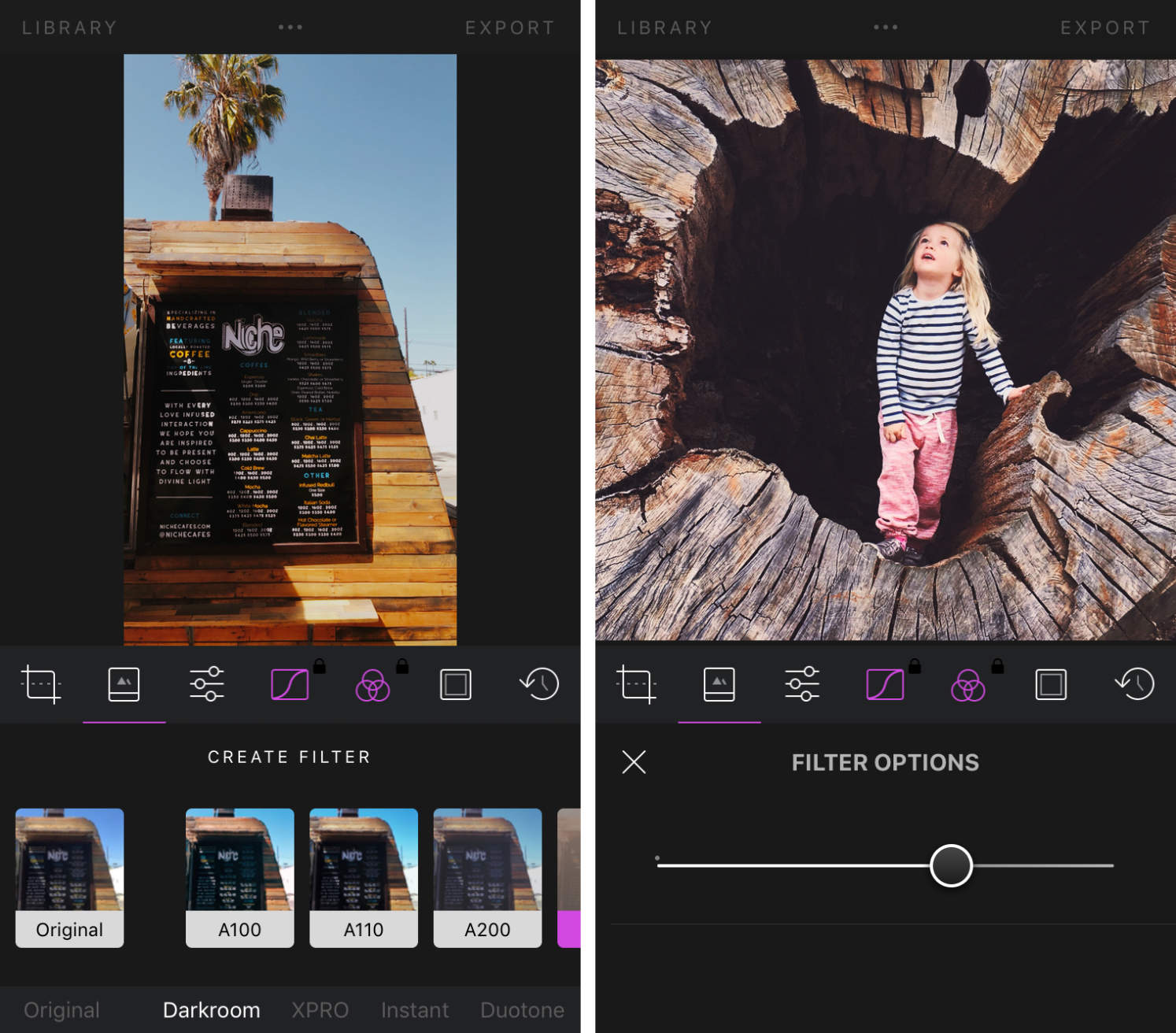Screen dimensions: 1176x1033
Task: Switch to the Instant filter category
Action: pos(414,1010)
